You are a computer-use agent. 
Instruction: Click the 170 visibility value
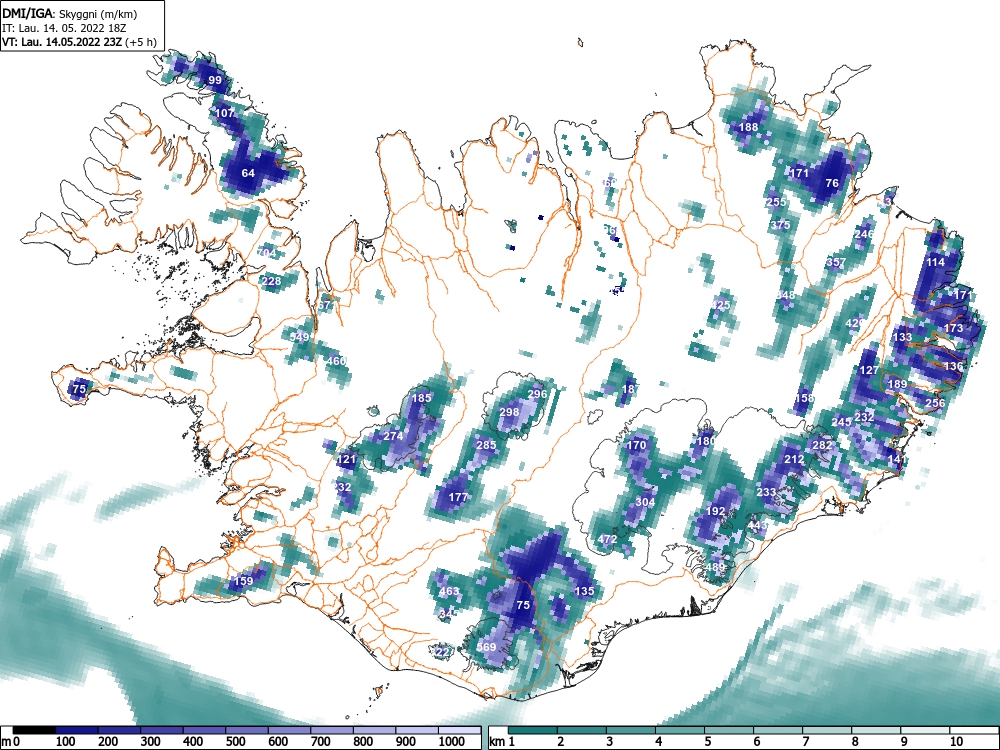pos(636,445)
